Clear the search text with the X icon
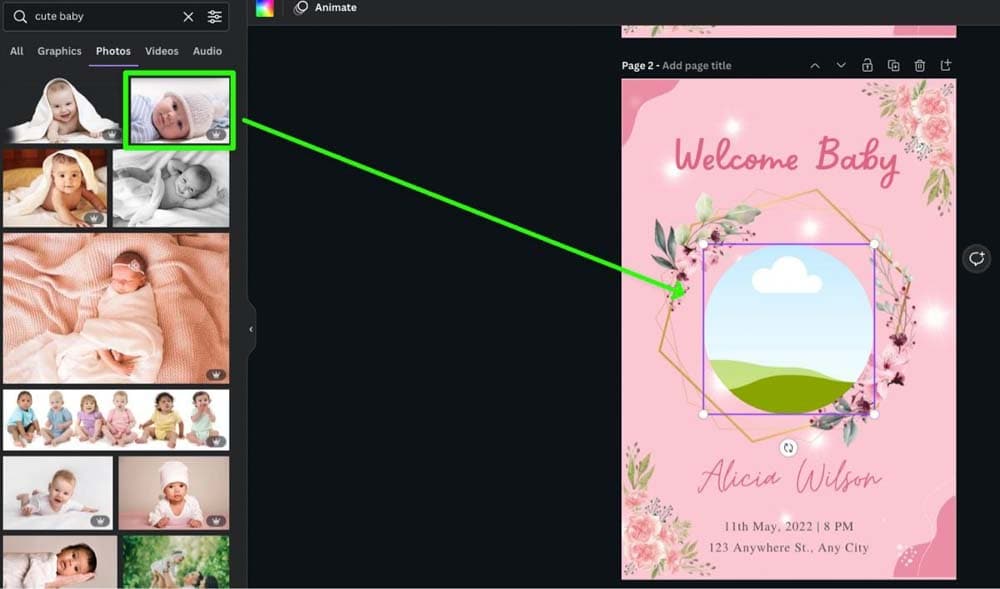 [x=188, y=17]
